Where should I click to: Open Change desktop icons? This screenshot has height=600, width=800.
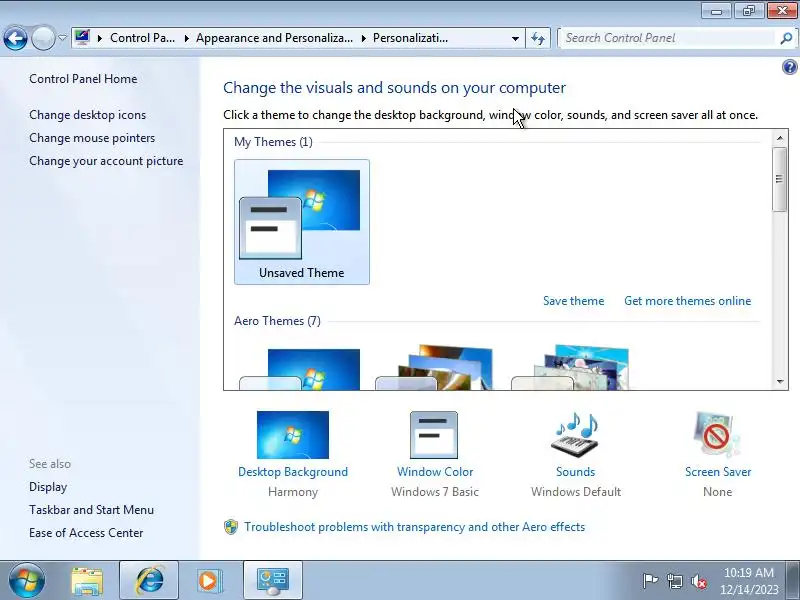pyautogui.click(x=87, y=115)
